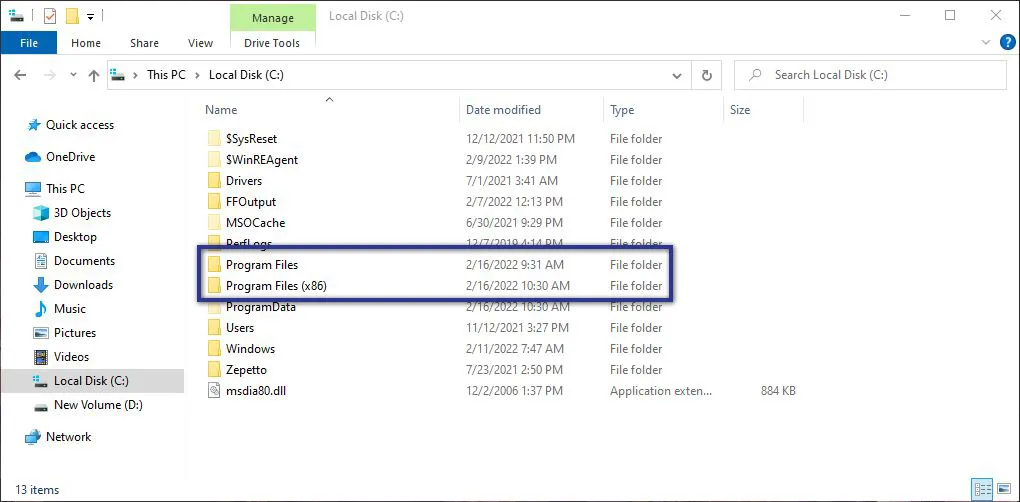
Task: Click the $WinREAgent folder icon
Action: click(x=215, y=159)
